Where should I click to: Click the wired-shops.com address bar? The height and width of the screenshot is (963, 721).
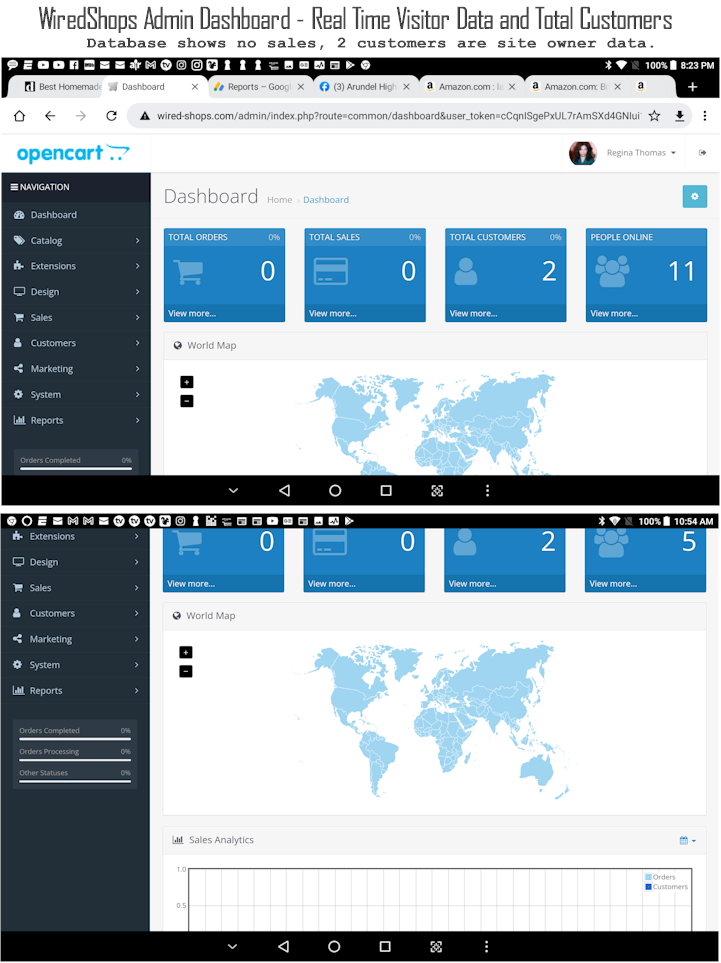point(399,115)
